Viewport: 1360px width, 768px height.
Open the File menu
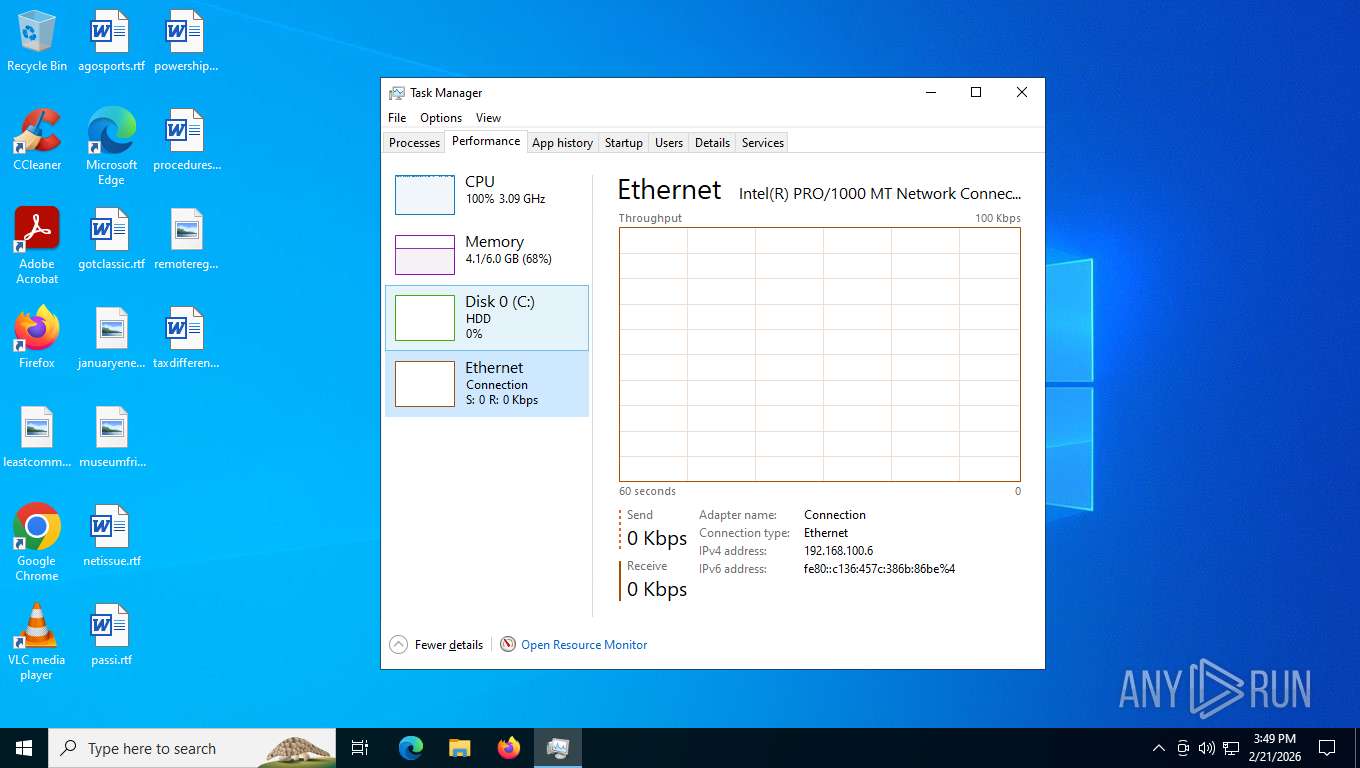click(x=397, y=118)
